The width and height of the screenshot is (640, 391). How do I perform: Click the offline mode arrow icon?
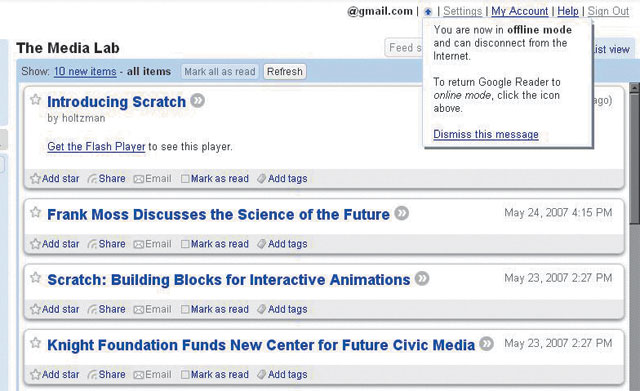click(x=428, y=12)
